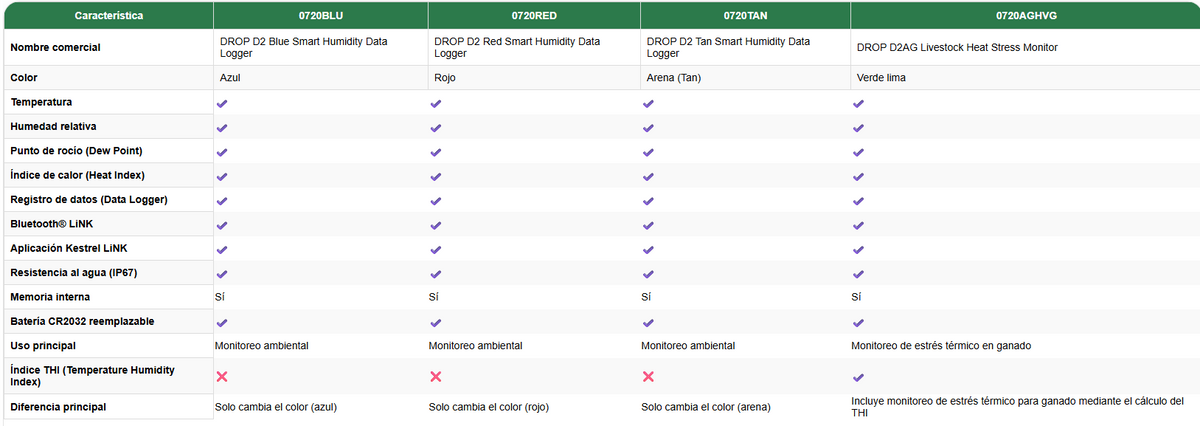Click the red X for THI under 0720TAN
The width and height of the screenshot is (1200, 426).
[648, 376]
